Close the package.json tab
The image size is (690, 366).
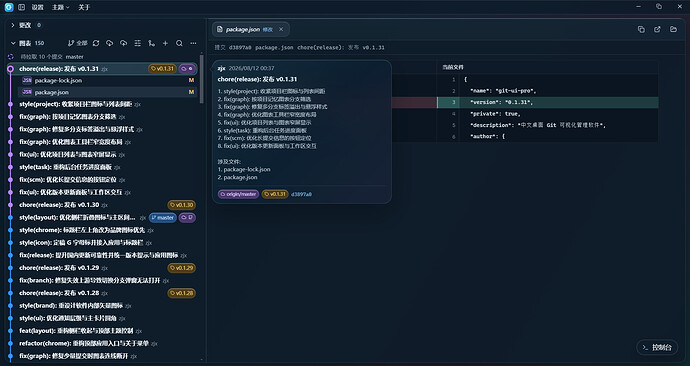point(281,29)
